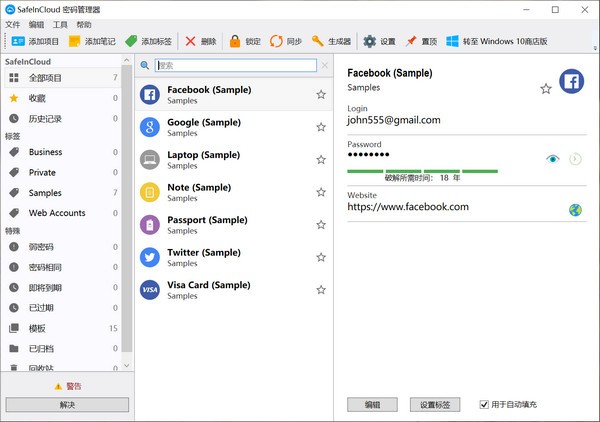Show password using the eye icon
600x422 pixels.
tap(553, 159)
